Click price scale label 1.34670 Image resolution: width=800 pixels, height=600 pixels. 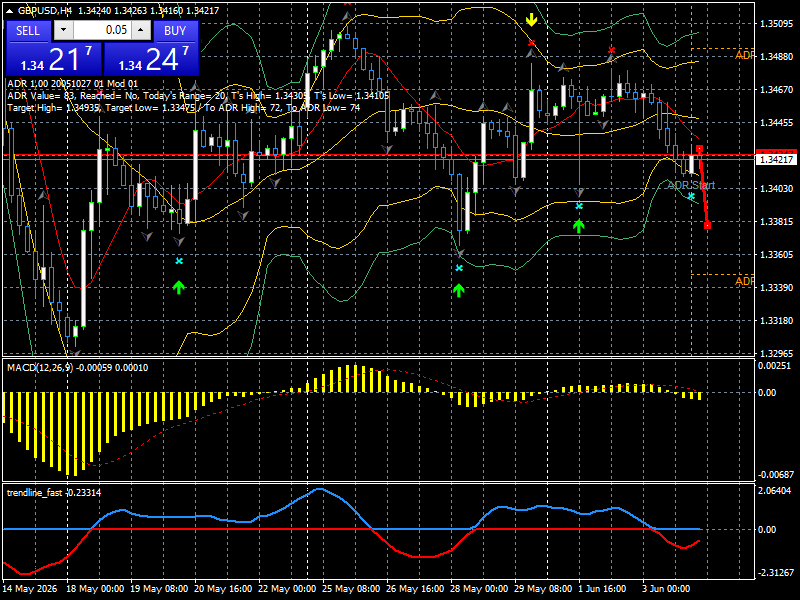click(x=776, y=89)
